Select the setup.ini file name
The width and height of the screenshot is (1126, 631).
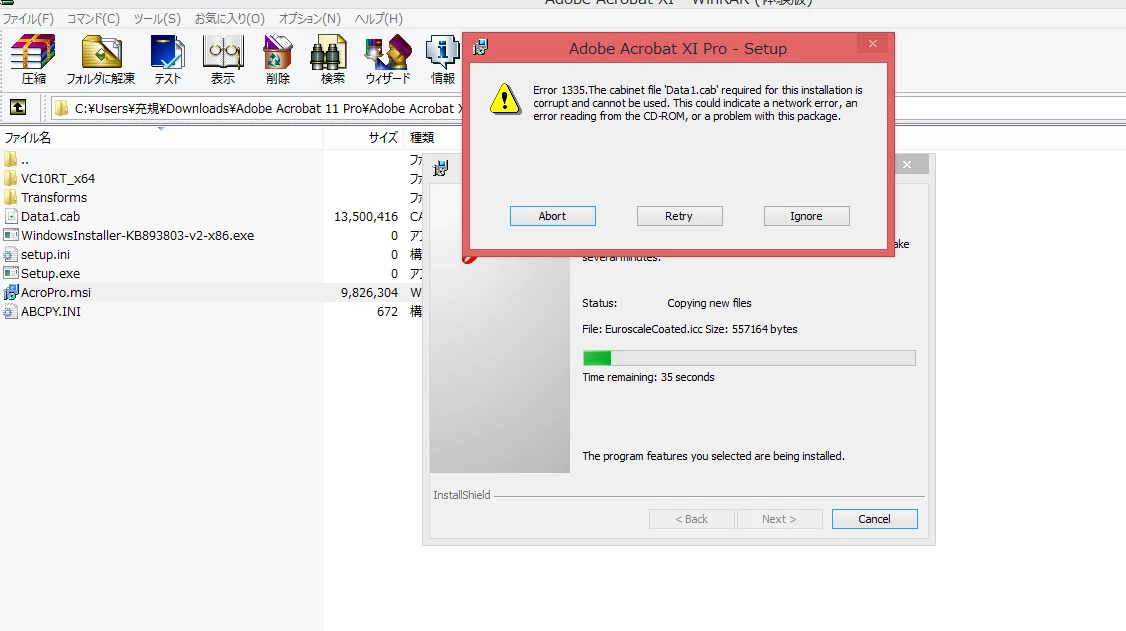[x=45, y=254]
